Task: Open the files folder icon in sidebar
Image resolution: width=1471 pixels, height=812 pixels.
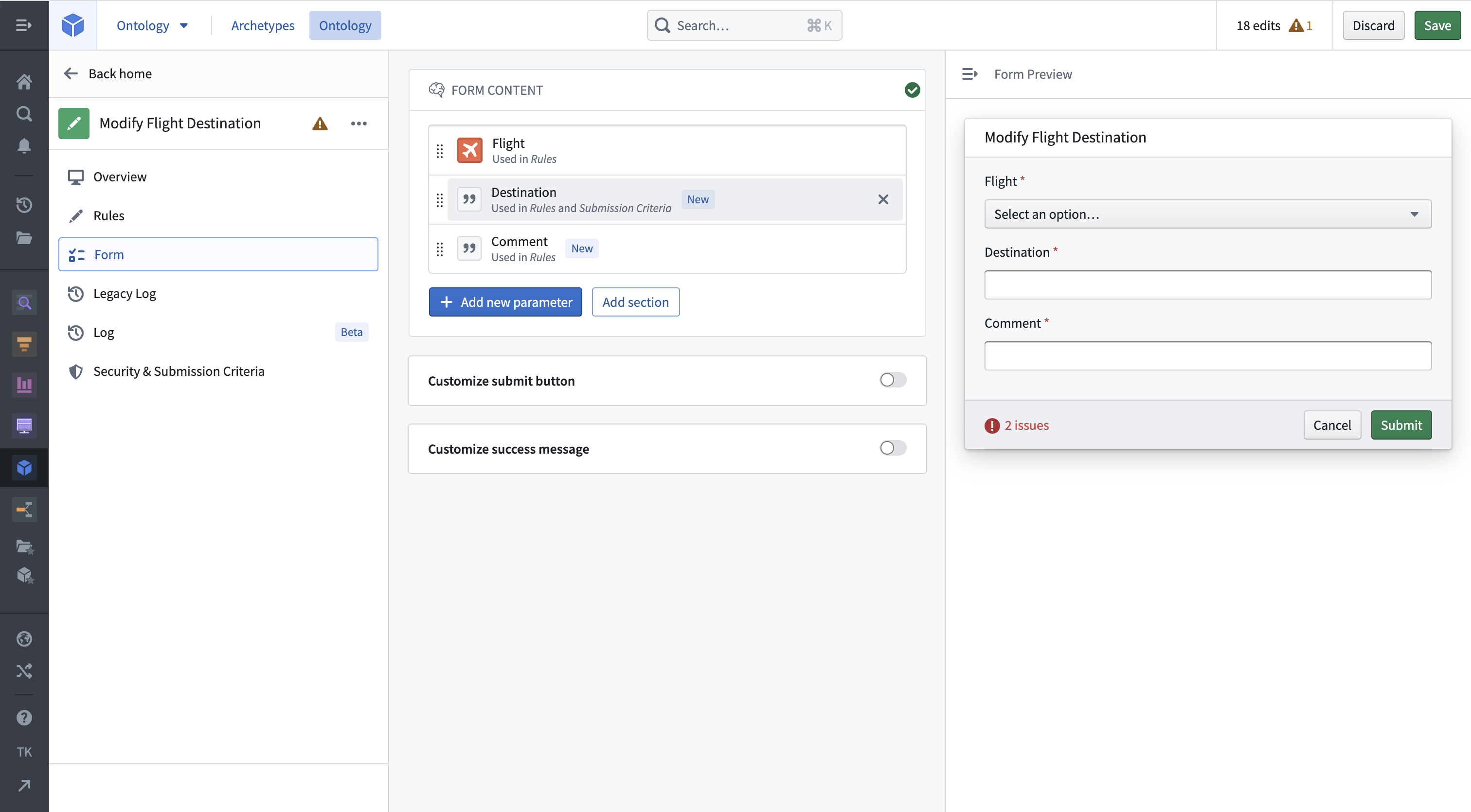Action: pos(24,237)
